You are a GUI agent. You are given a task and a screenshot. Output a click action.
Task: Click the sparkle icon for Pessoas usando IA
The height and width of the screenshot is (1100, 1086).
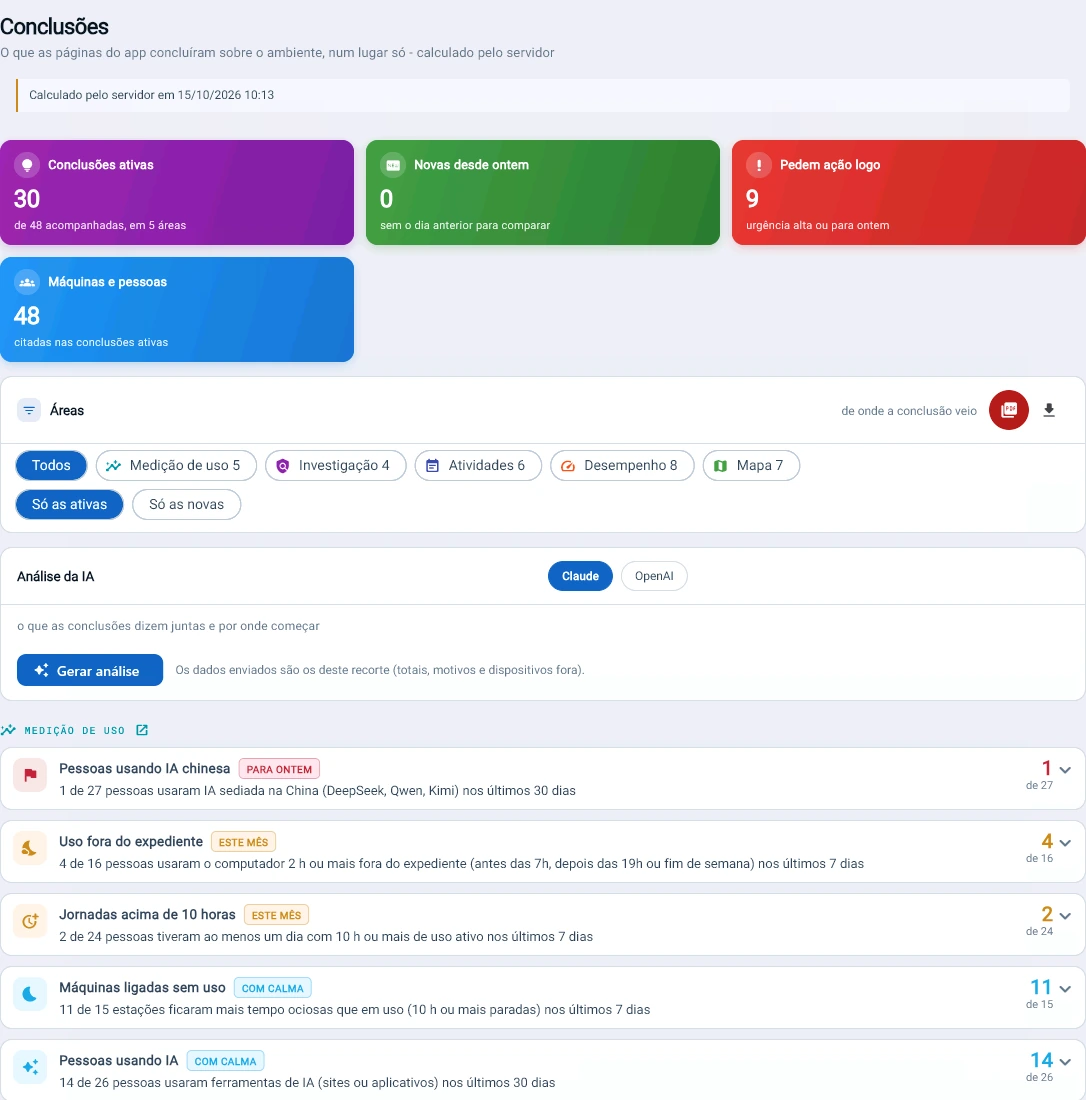click(x=30, y=1067)
